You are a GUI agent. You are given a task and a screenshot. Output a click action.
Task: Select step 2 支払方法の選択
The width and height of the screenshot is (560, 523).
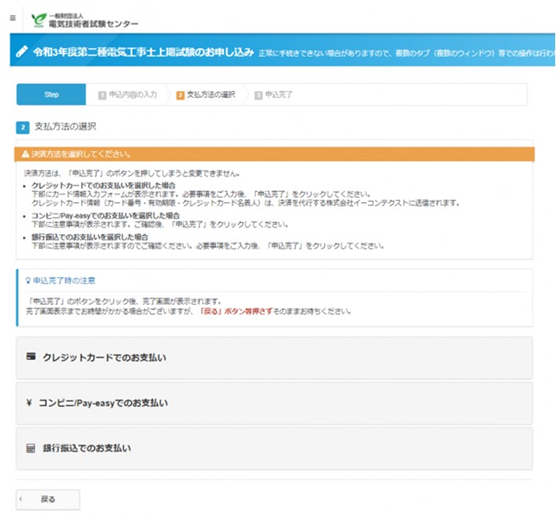206,95
